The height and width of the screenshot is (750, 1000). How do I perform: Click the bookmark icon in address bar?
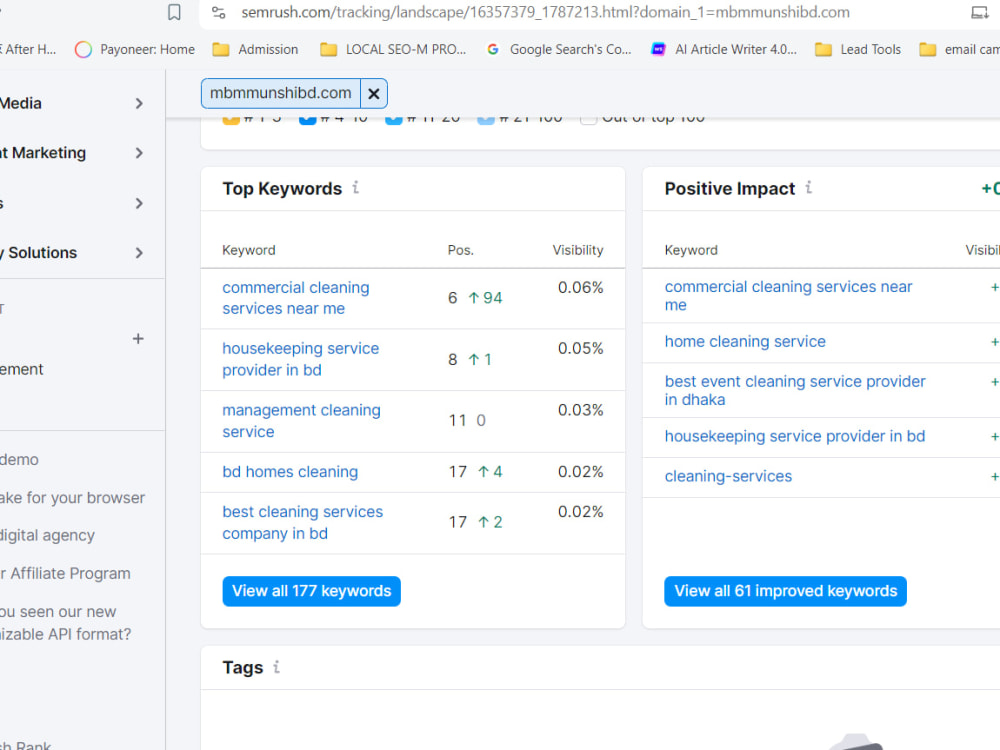(174, 12)
